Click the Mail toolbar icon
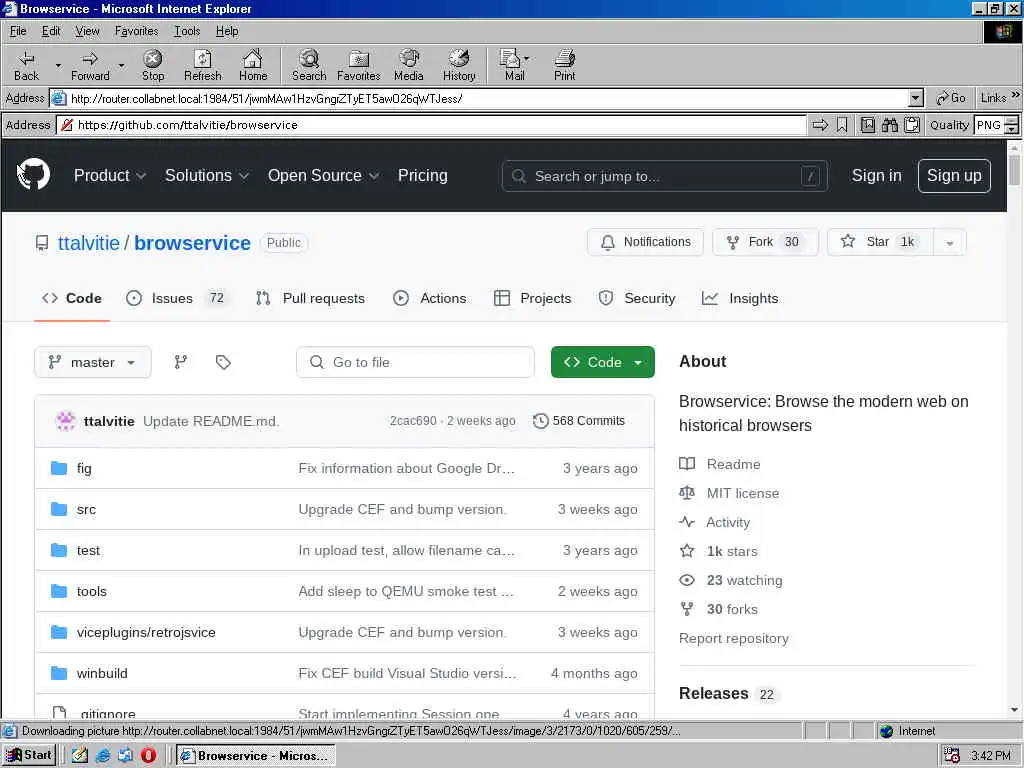 pyautogui.click(x=515, y=65)
